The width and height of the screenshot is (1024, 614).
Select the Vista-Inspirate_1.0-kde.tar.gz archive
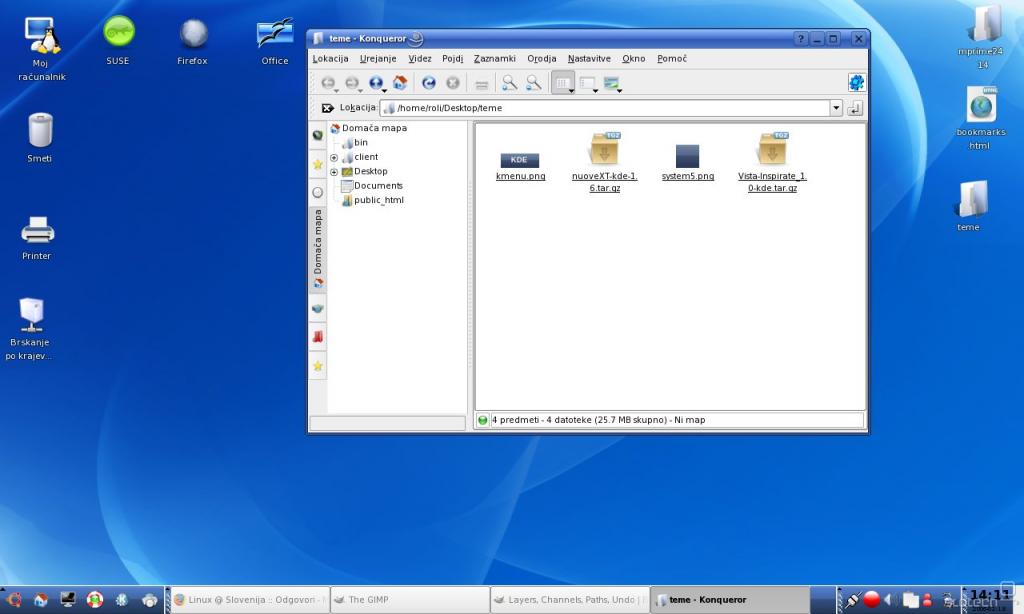click(772, 163)
